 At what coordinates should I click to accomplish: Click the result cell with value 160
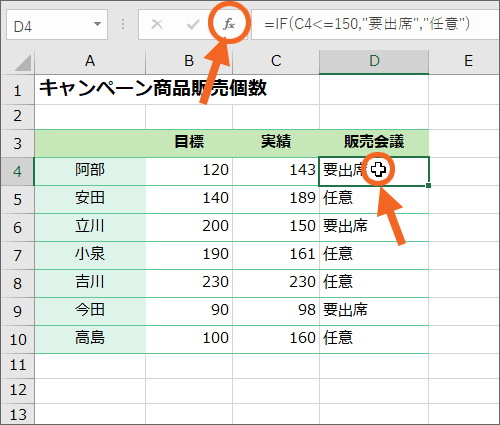coord(276,339)
